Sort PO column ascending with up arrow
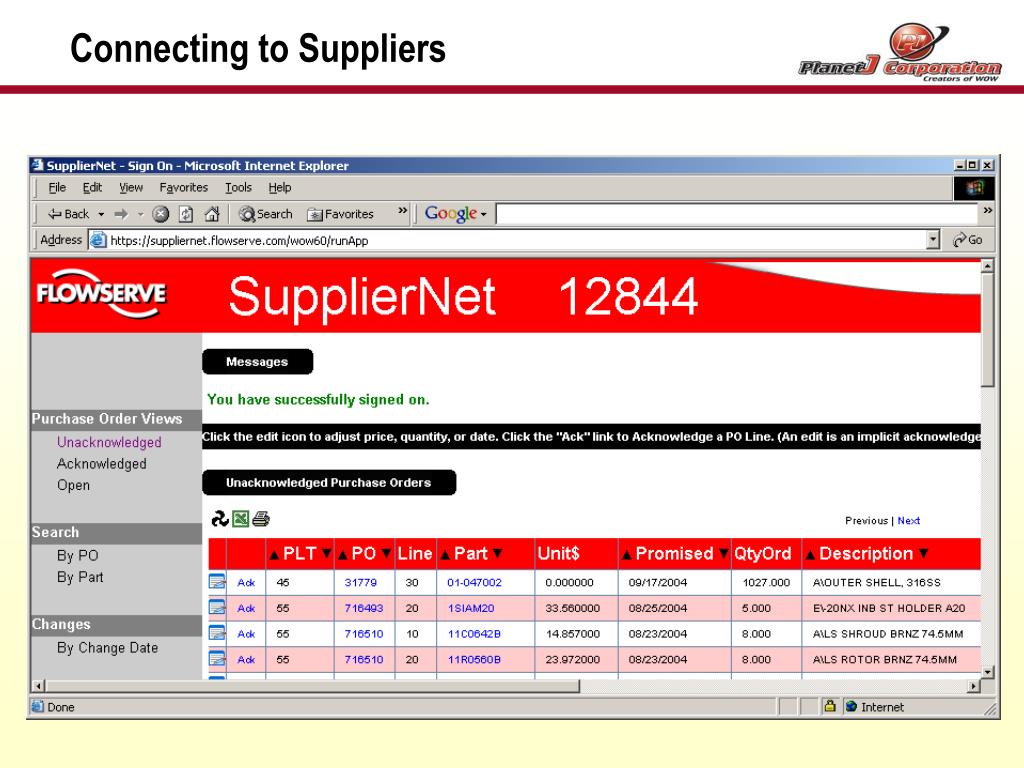Viewport: 1024px width, 768px height. click(x=342, y=554)
